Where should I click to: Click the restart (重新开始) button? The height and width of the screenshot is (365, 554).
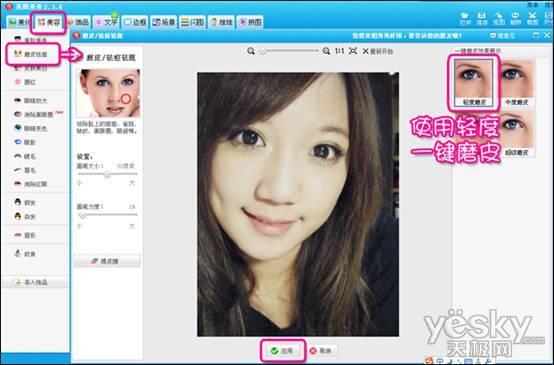click(x=378, y=51)
